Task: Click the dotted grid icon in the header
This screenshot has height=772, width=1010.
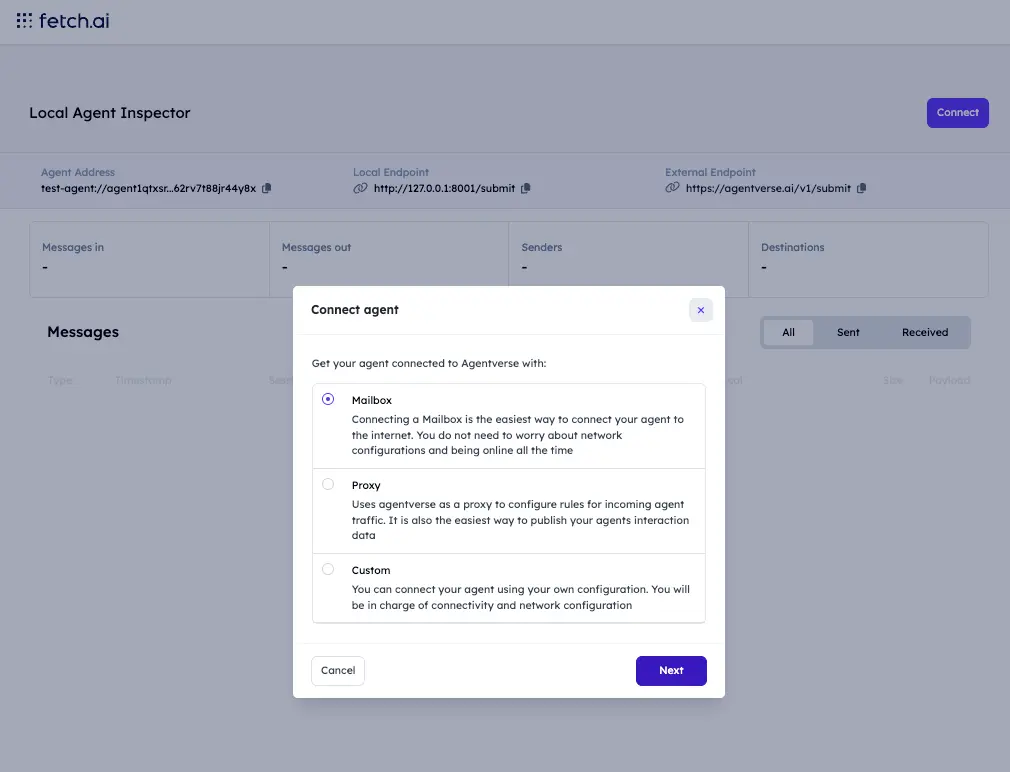Action: (22, 20)
